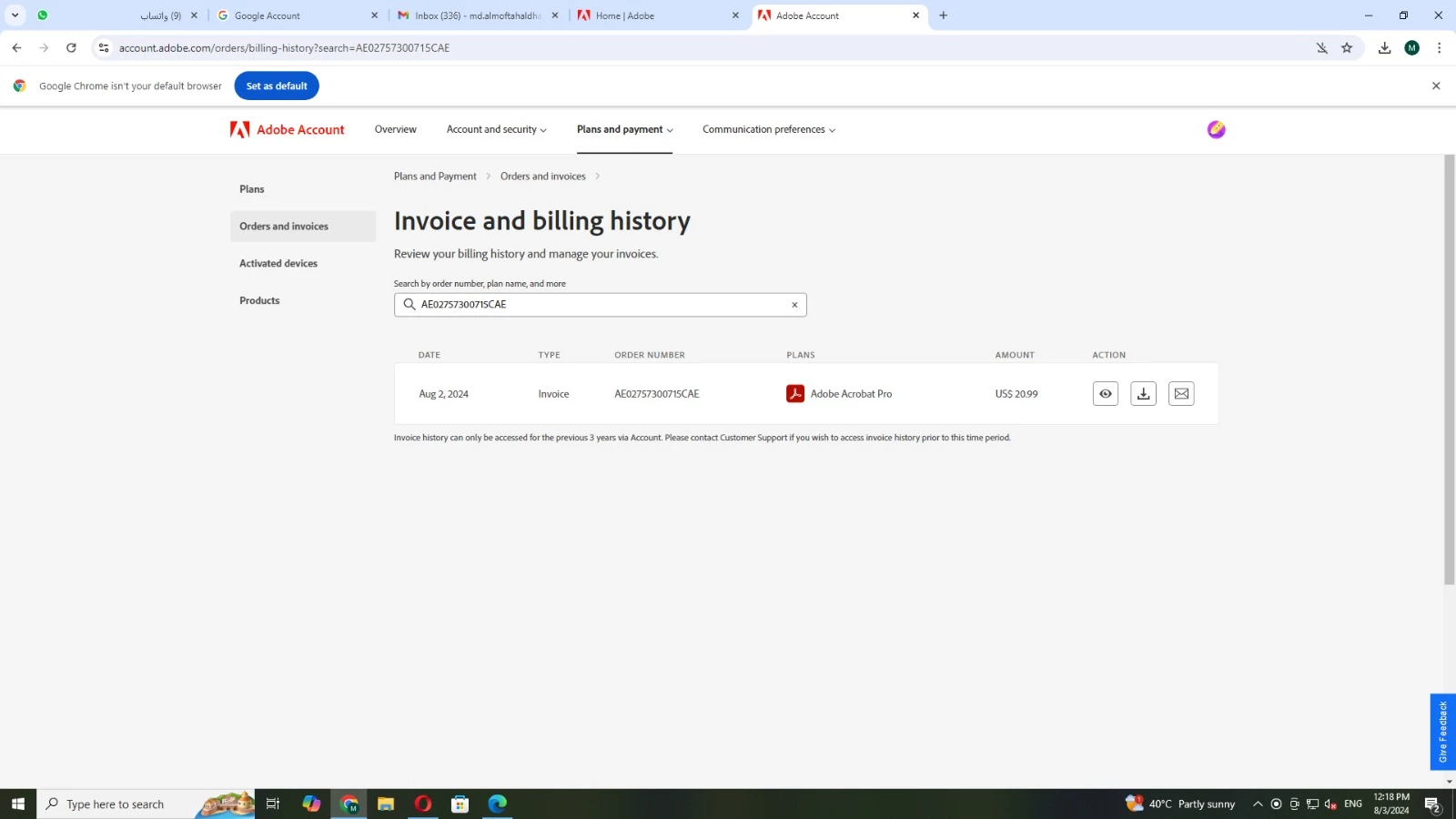The height and width of the screenshot is (819, 1456).
Task: Click the forward navigation arrow
Action: pyautogui.click(x=44, y=48)
